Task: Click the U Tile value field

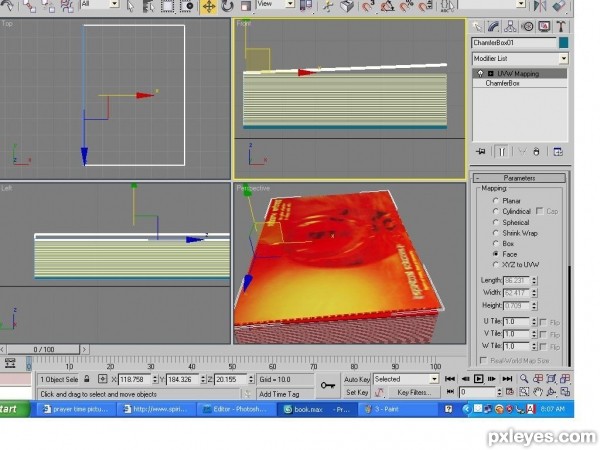Action: [x=517, y=322]
